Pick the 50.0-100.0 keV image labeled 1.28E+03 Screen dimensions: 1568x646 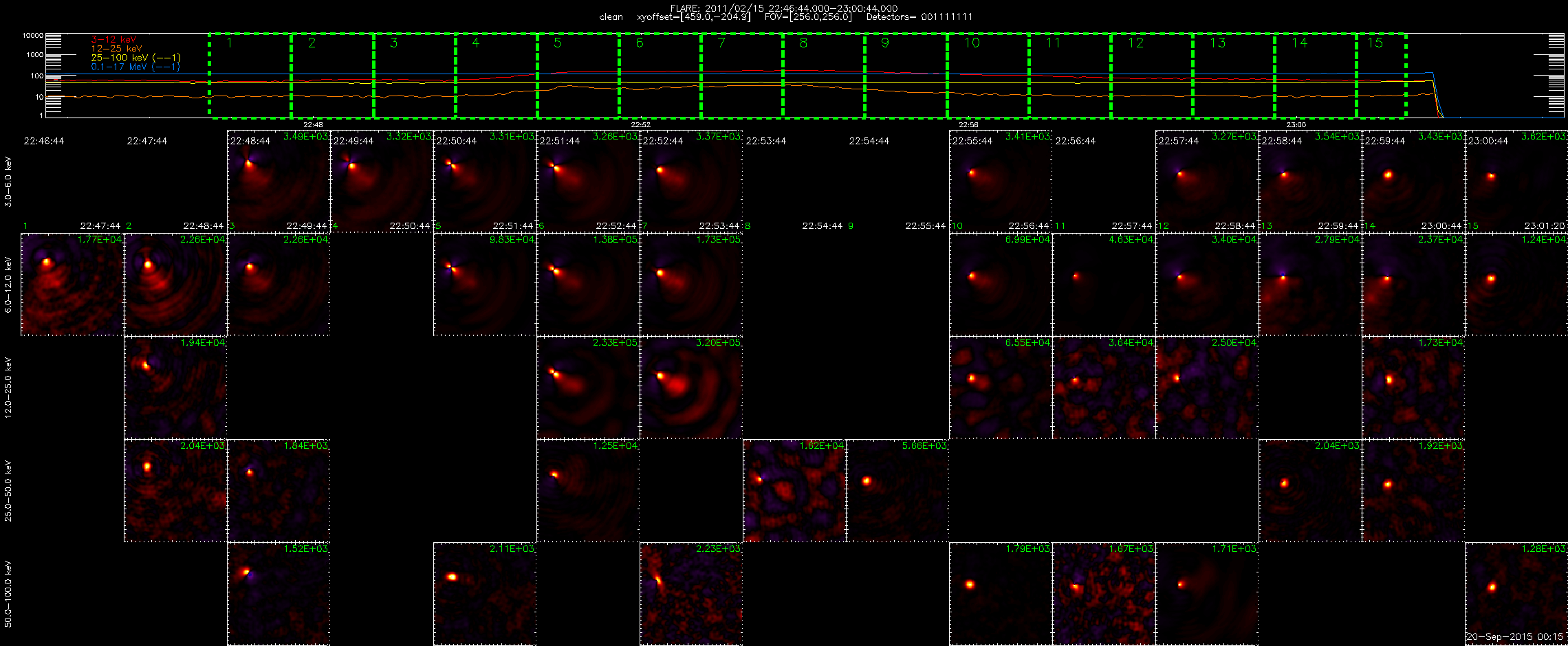1516,594
